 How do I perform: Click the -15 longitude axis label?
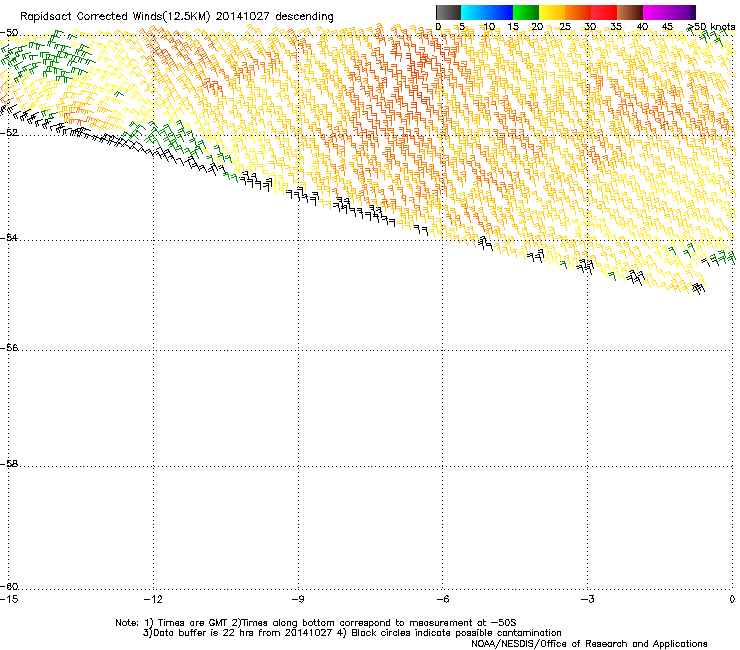click(x=9, y=599)
